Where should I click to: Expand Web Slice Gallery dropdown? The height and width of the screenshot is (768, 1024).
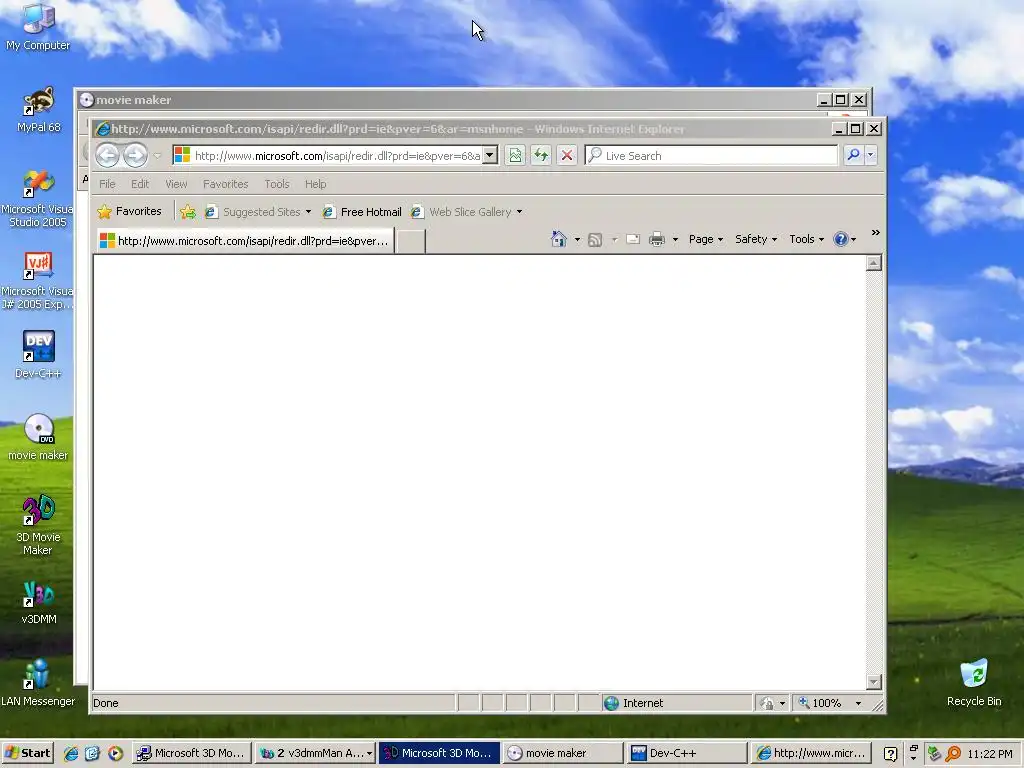tap(520, 212)
